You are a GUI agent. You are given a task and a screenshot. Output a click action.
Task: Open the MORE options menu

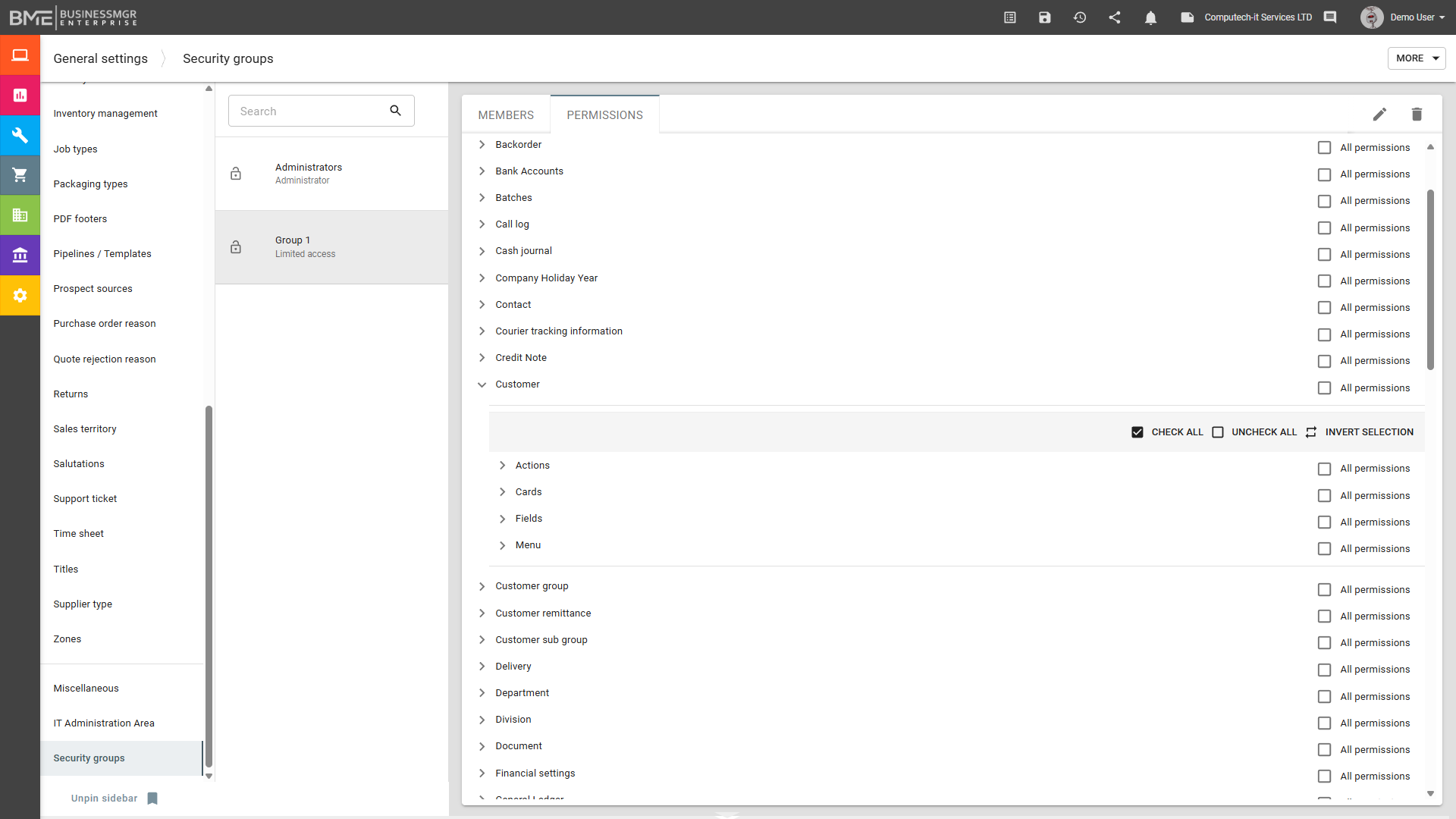[1415, 58]
